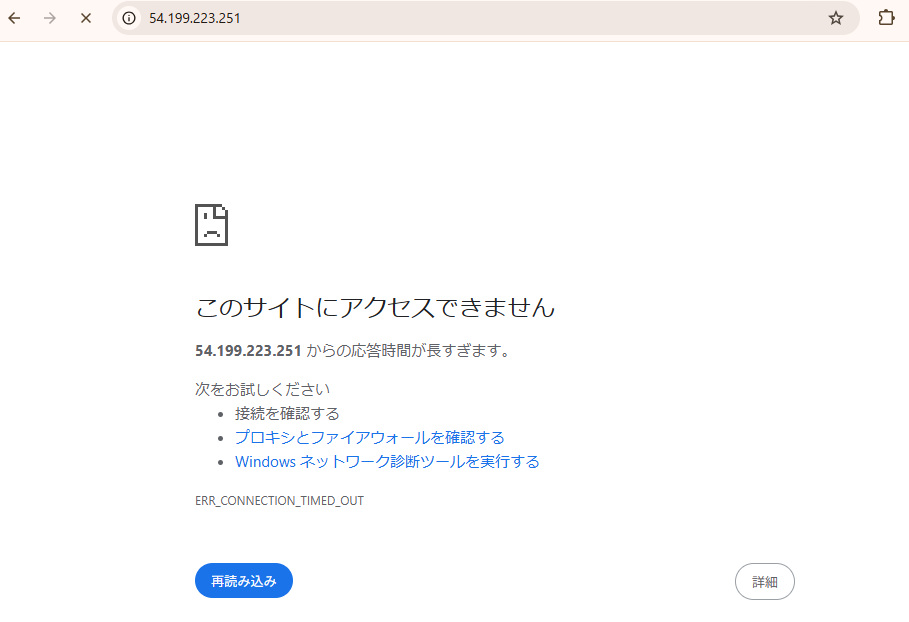Click the forward navigation arrow
Image resolution: width=909 pixels, height=622 pixels.
point(49,18)
